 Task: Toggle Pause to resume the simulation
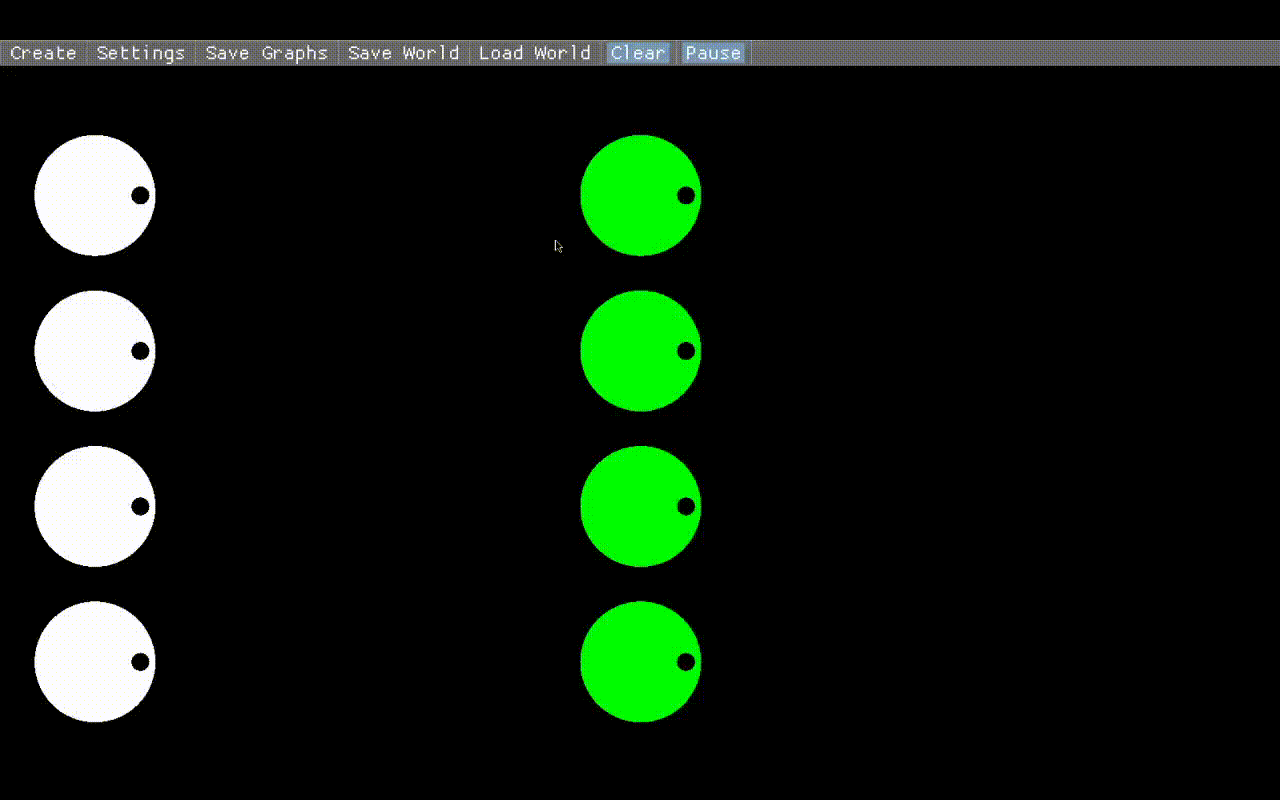coord(712,53)
